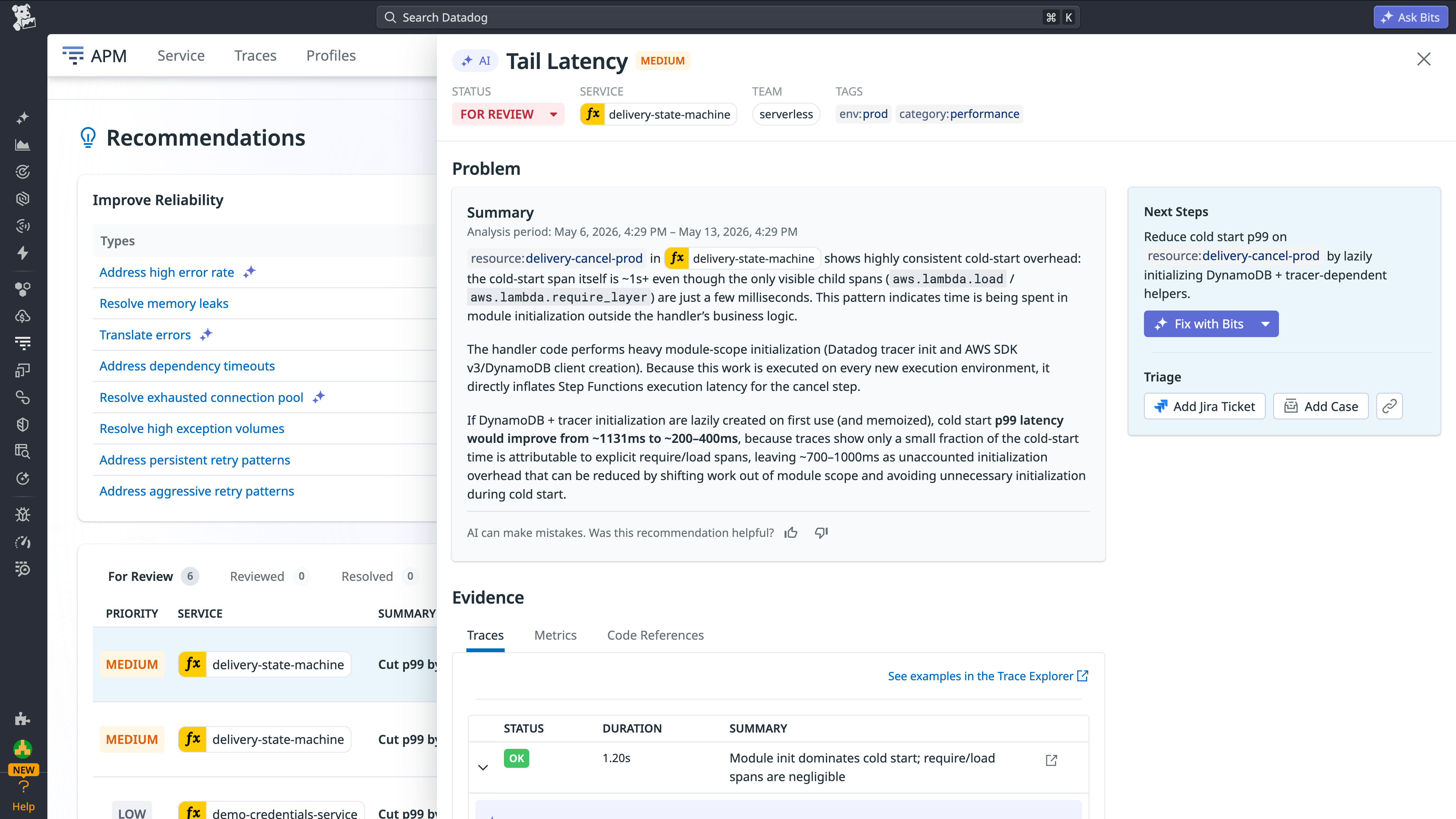Open the Traces menu in APM nav
The image size is (1456, 819).
[x=256, y=55]
